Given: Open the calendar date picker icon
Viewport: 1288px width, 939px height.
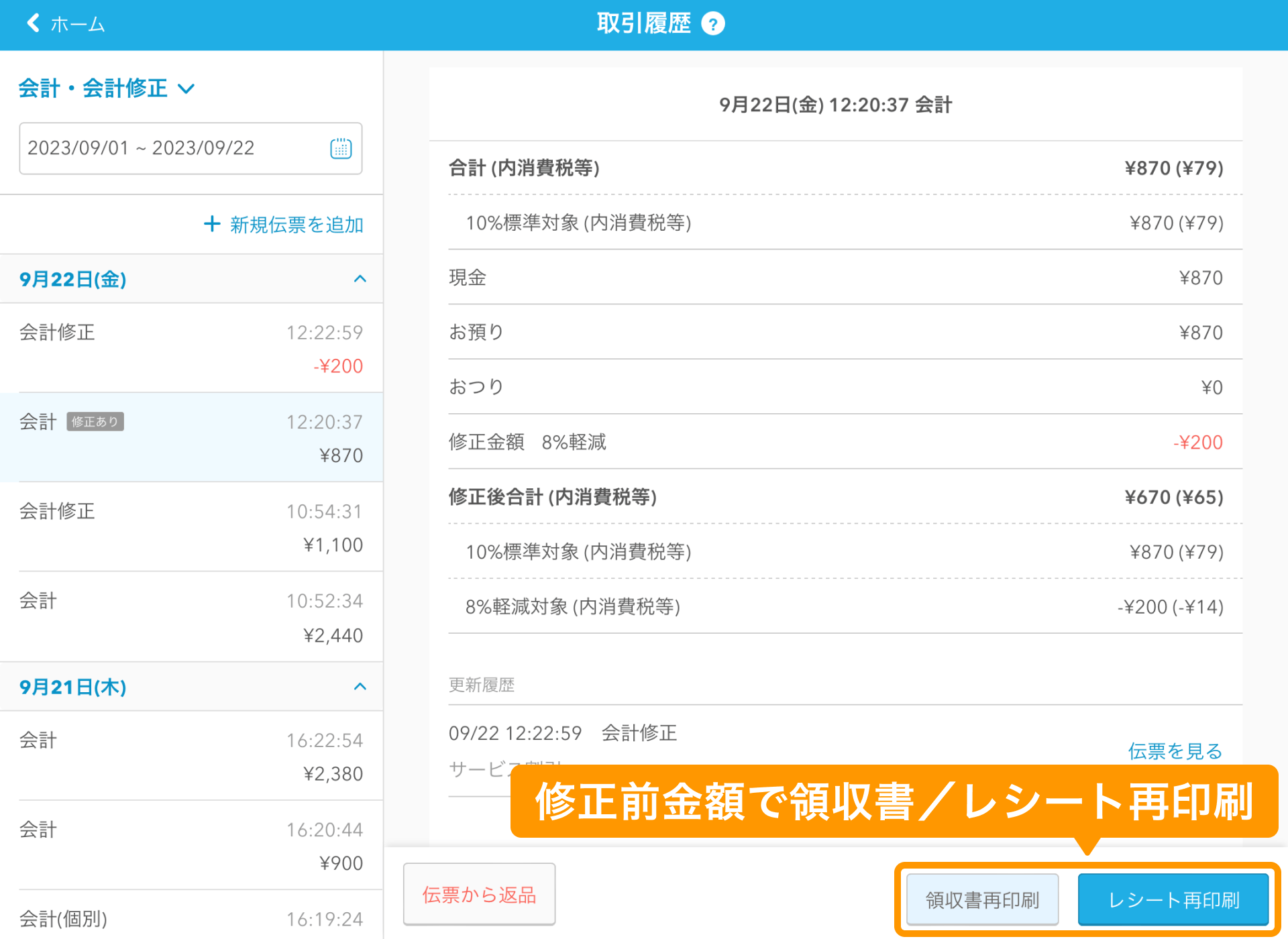Looking at the screenshot, I should (341, 148).
